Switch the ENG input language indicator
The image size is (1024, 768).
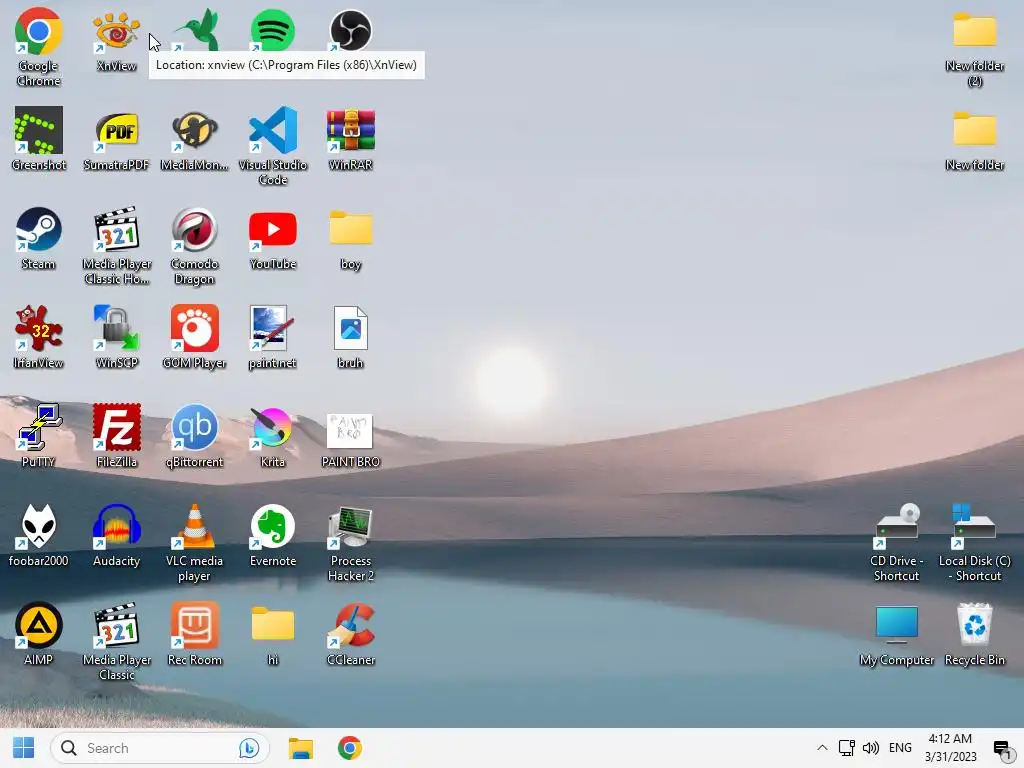[901, 748]
